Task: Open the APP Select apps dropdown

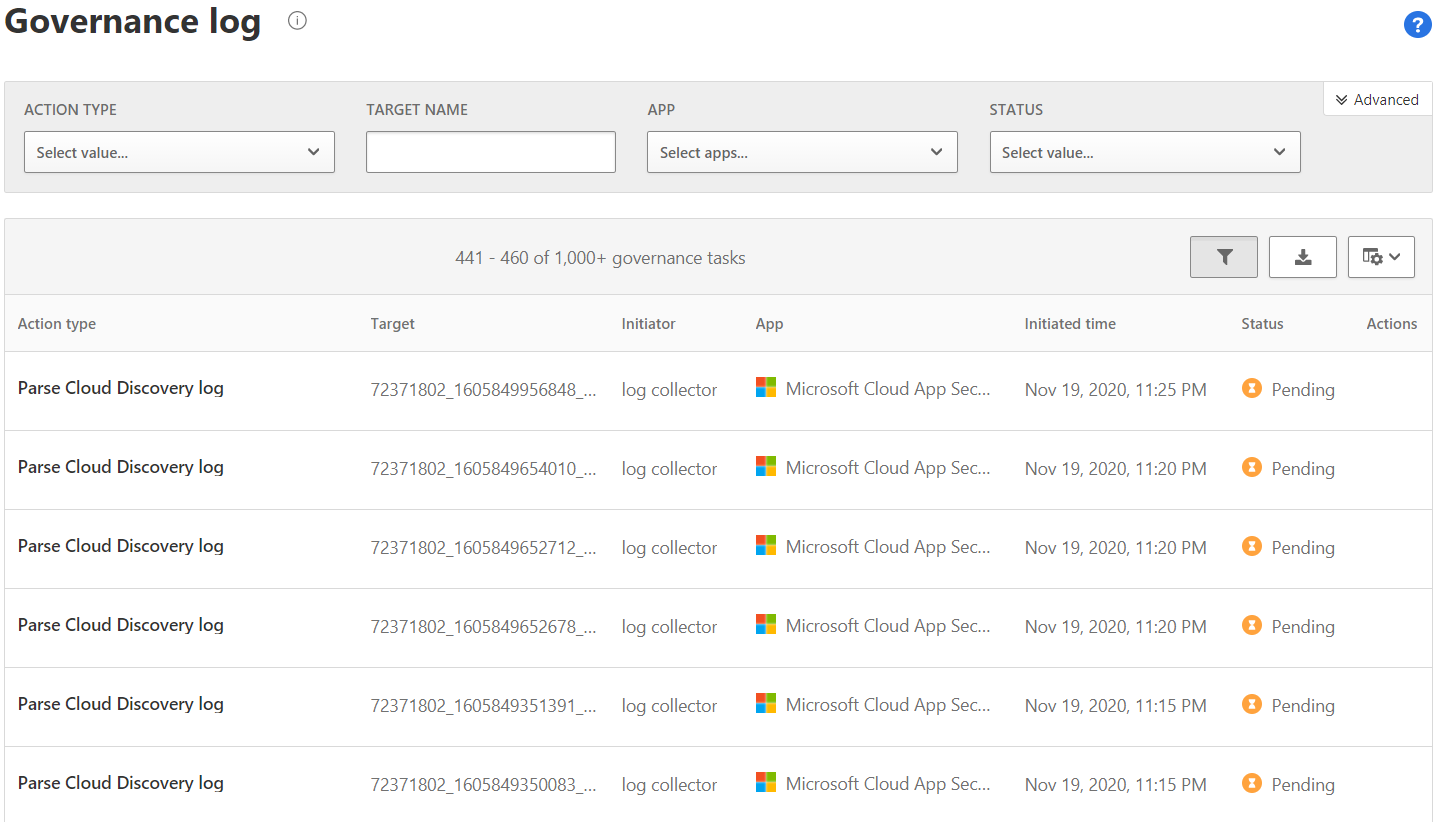Action: pos(802,151)
